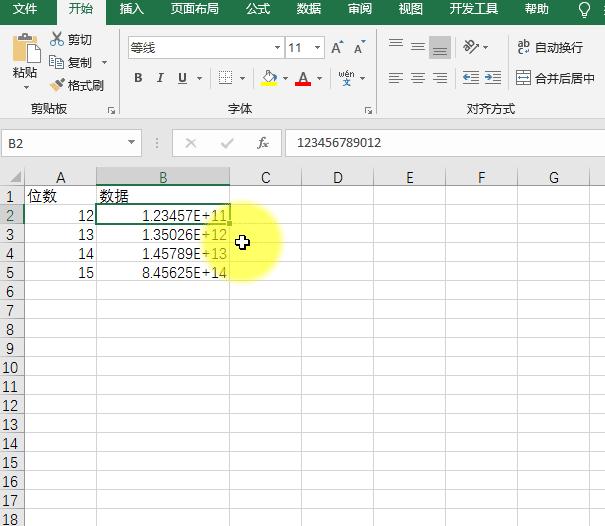Apply yellow fill color bucket
The height and width of the screenshot is (526, 605).
[x=269, y=78]
